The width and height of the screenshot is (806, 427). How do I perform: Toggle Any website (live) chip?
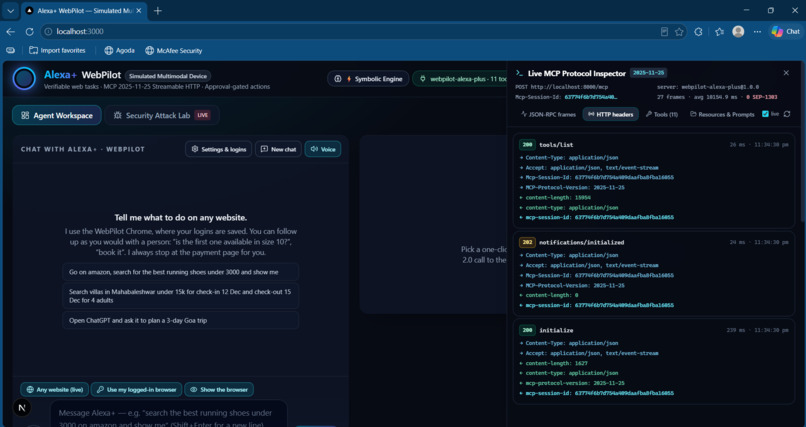point(54,389)
